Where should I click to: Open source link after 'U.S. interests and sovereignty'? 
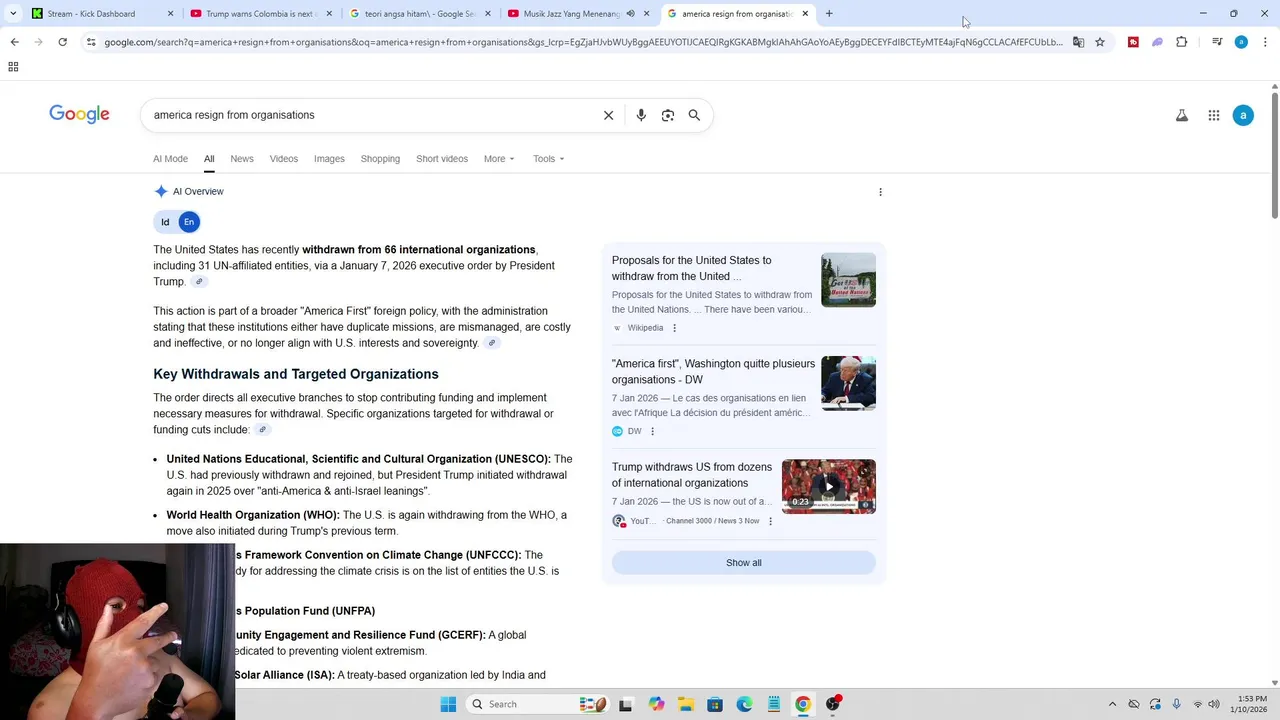click(491, 343)
